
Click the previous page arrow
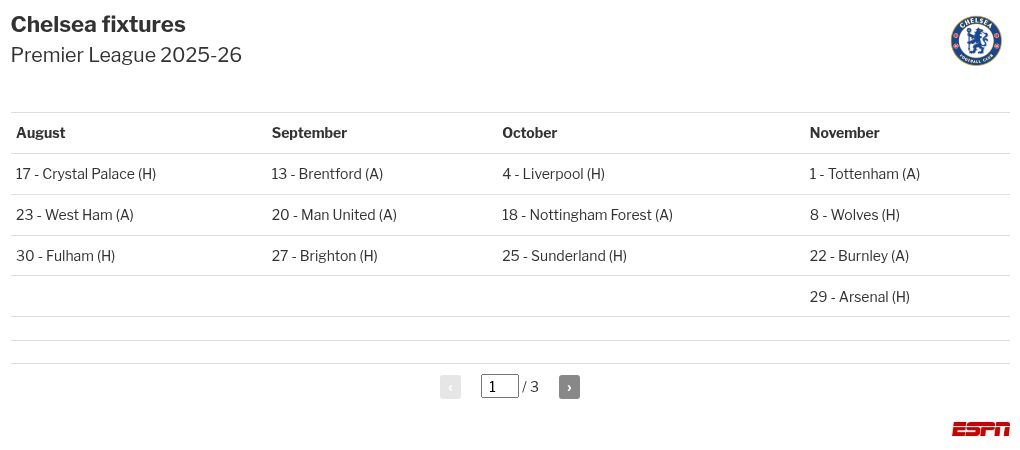click(x=450, y=387)
